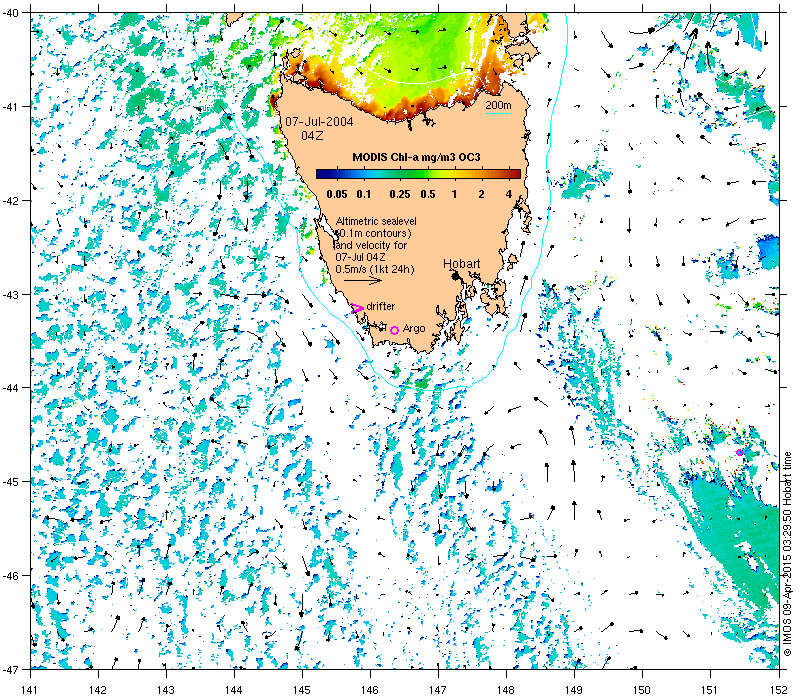This screenshot has width=800, height=700.
Task: Click the Hobart city marker dot
Action: point(456,276)
